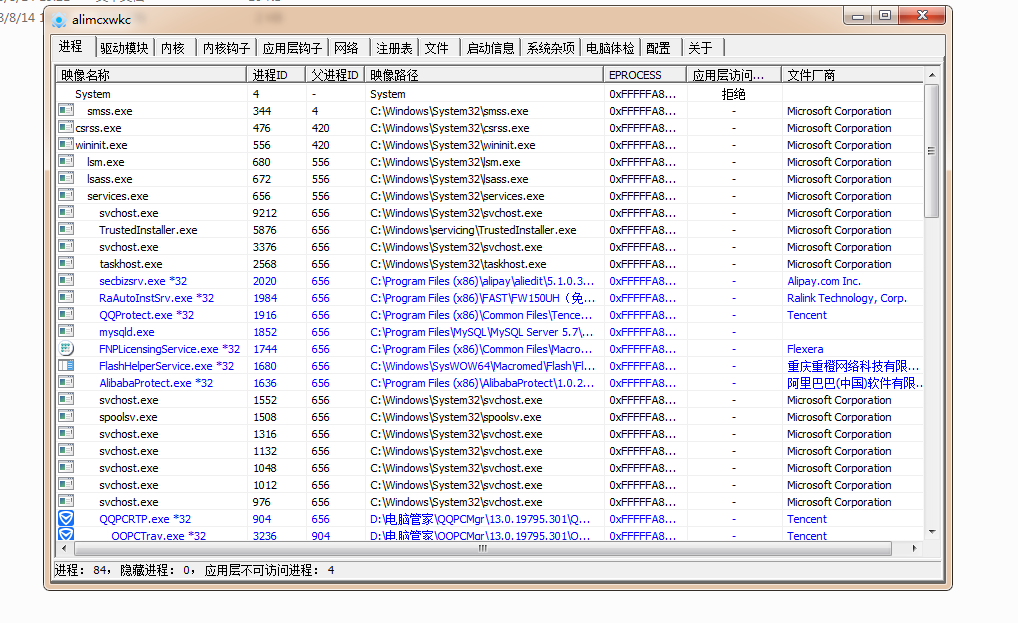Click the FlashHelperService.exe icon

(x=66, y=365)
